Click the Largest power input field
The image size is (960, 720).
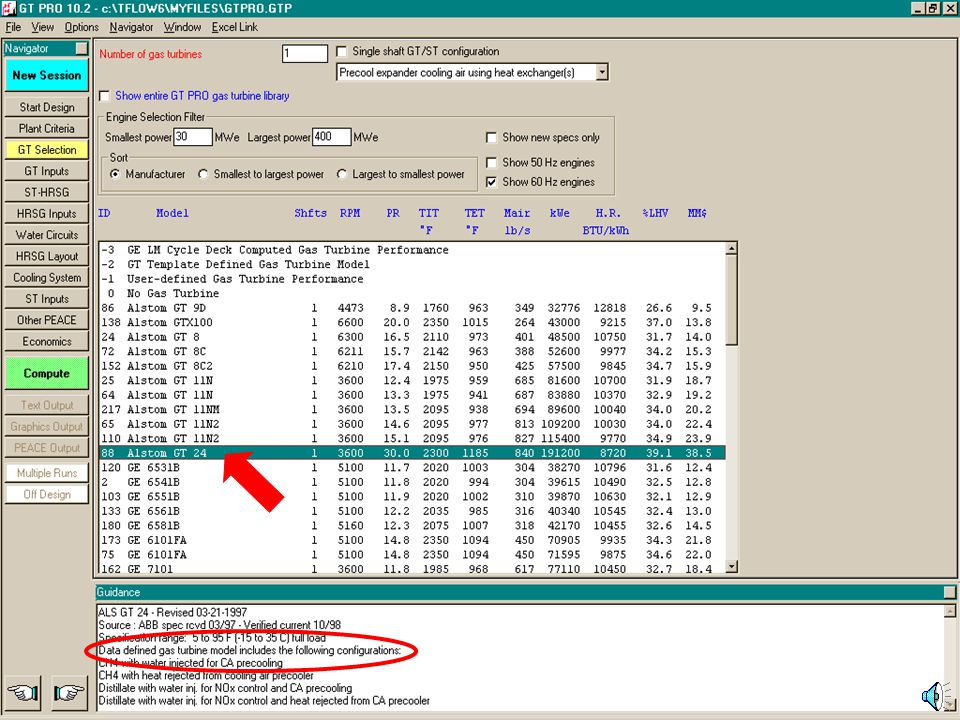[x=331, y=137]
